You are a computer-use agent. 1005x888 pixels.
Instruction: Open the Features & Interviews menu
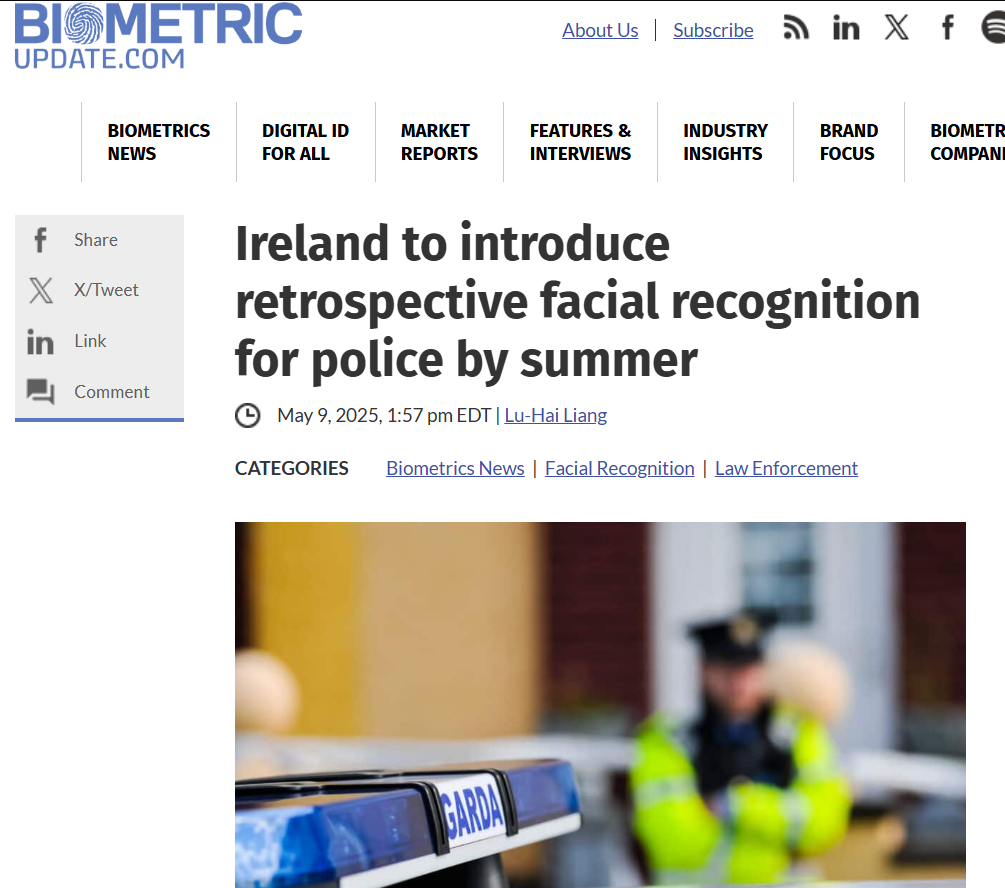[581, 142]
